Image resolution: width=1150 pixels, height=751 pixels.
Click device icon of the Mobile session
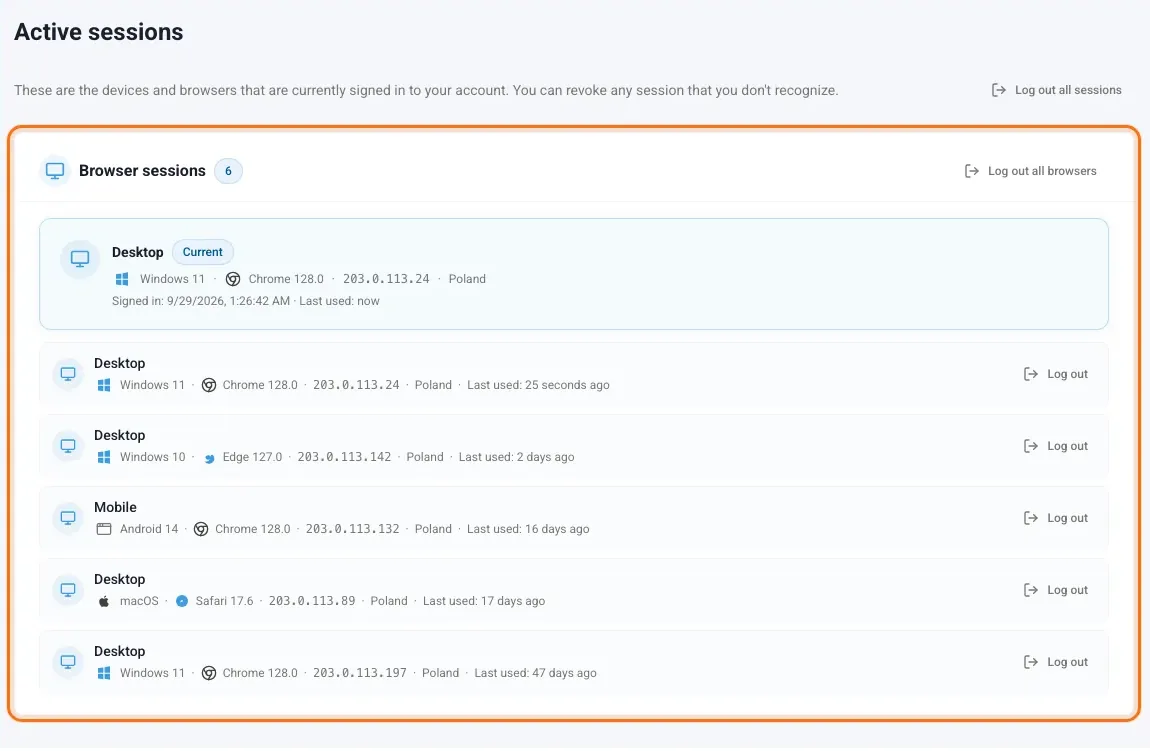click(x=68, y=518)
